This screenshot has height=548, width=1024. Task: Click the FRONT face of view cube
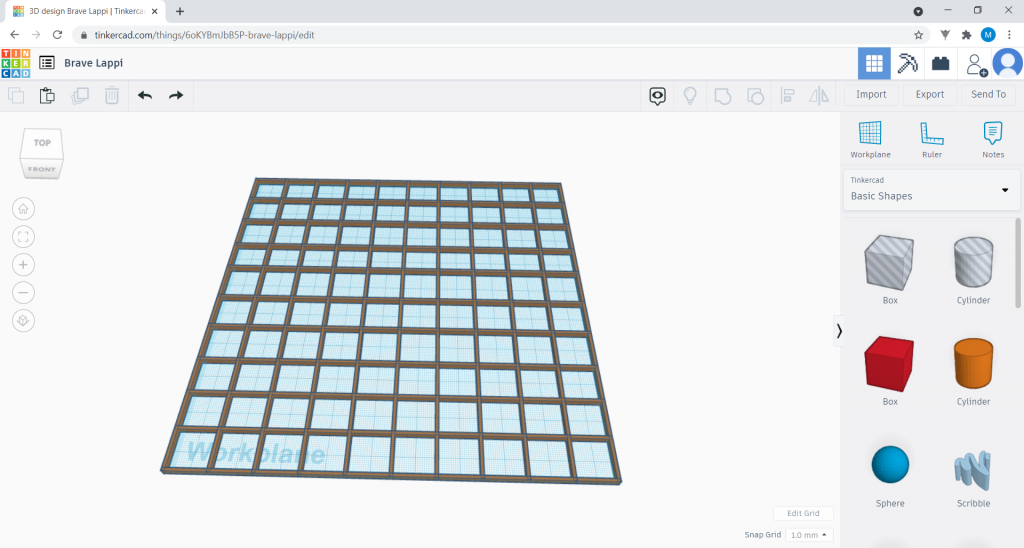point(42,169)
